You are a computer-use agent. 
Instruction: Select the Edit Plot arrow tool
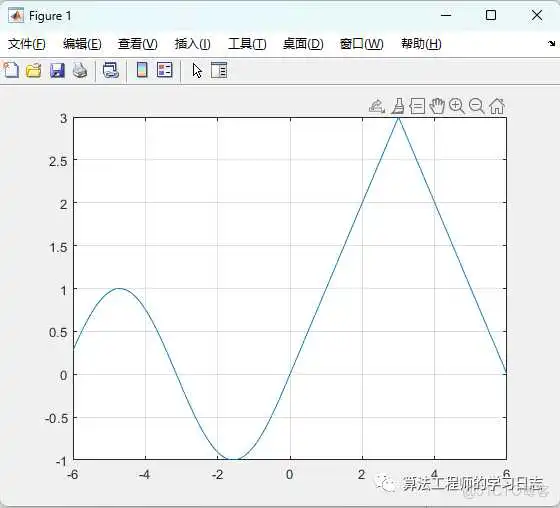coord(197,70)
